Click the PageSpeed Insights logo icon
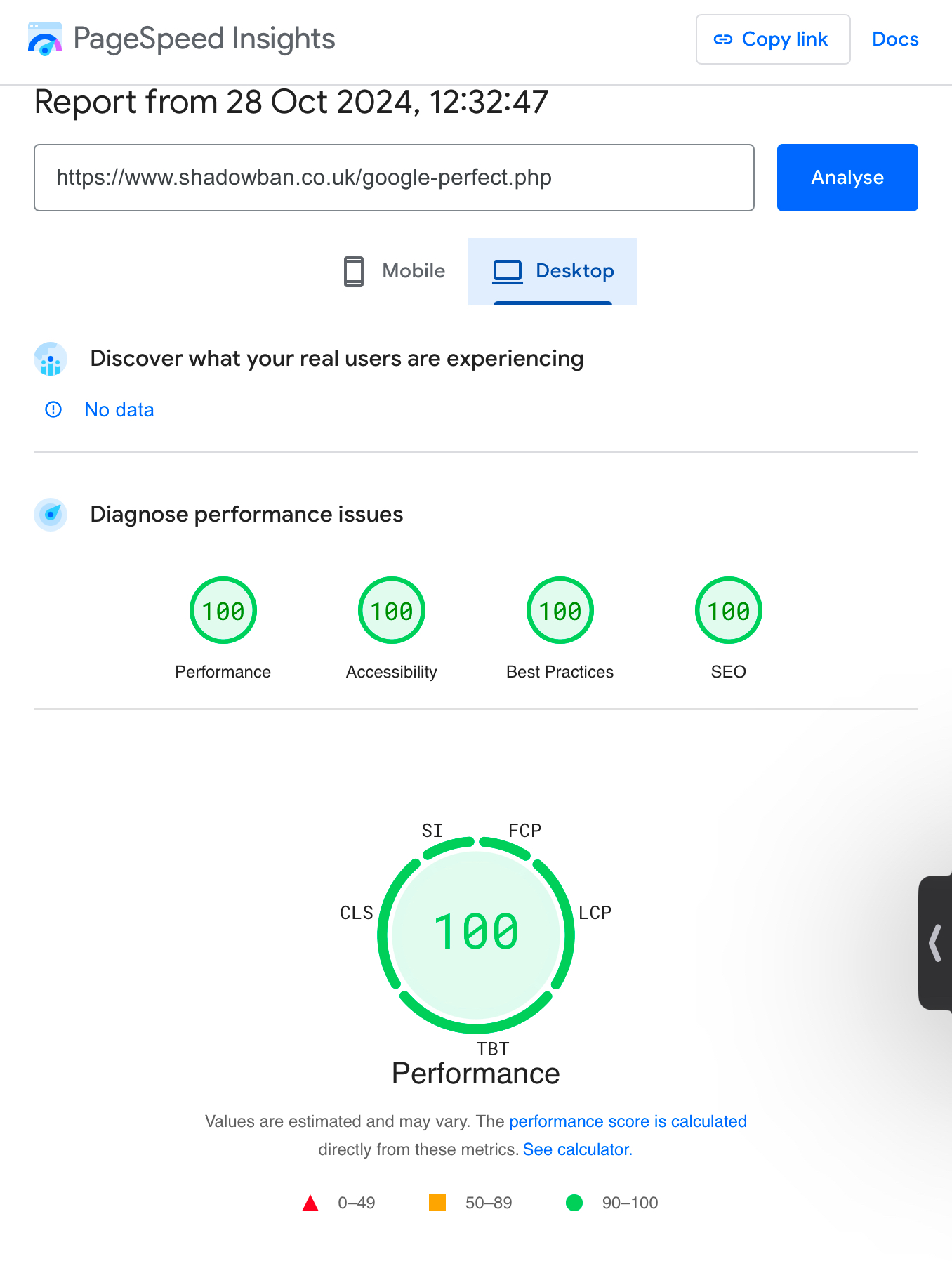Image resolution: width=952 pixels, height=1273 pixels. pyautogui.click(x=45, y=39)
